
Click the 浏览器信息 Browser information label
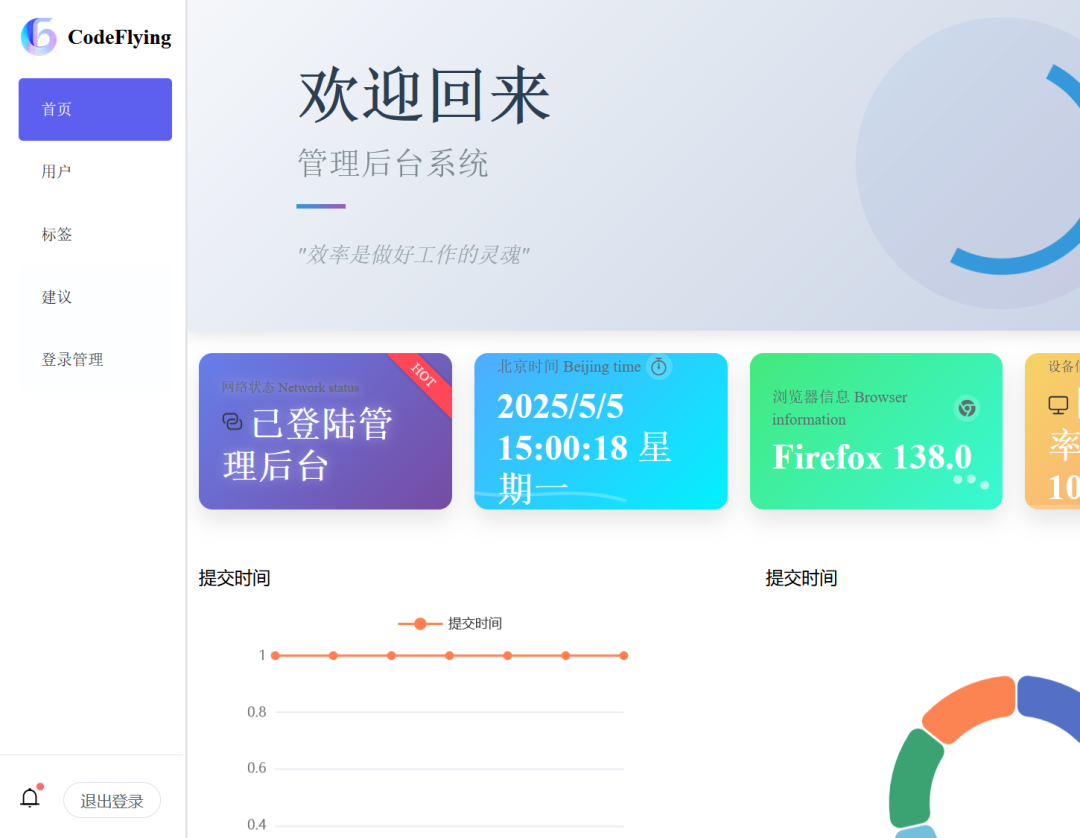[x=840, y=408]
